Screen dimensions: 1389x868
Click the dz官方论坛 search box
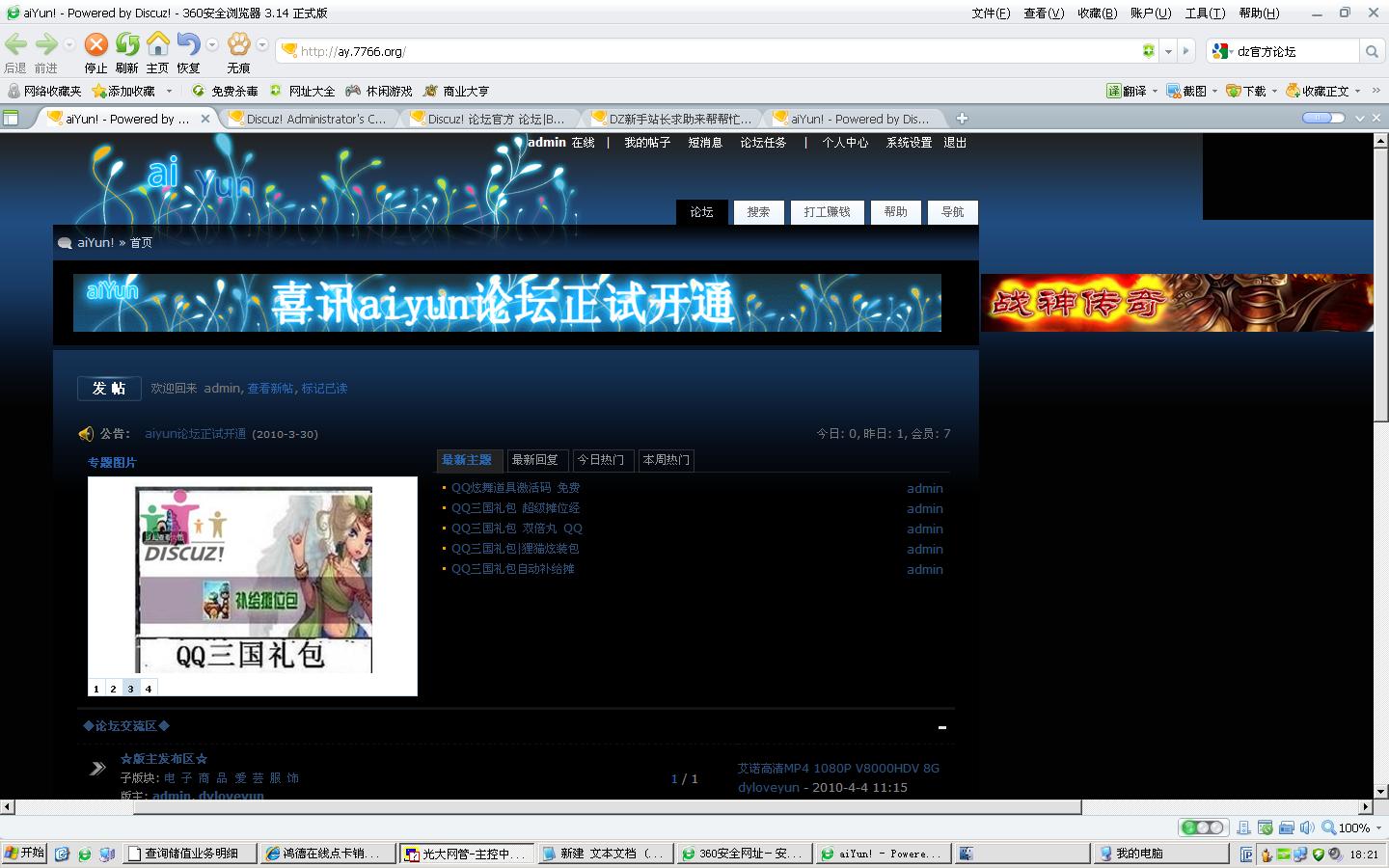click(1295, 51)
